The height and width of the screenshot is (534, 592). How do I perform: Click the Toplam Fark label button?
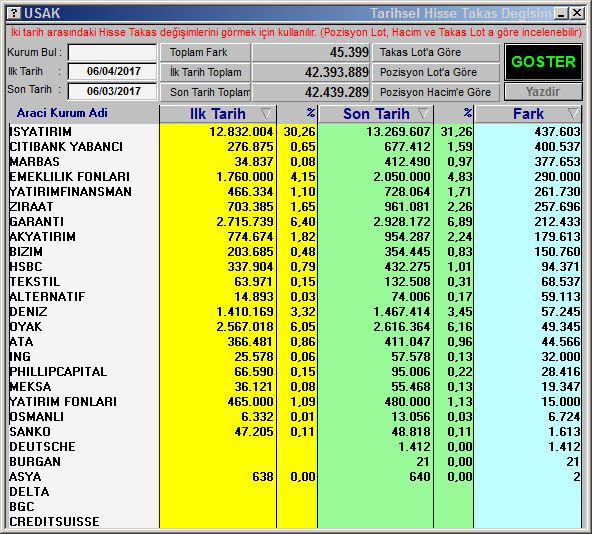pyautogui.click(x=205, y=52)
